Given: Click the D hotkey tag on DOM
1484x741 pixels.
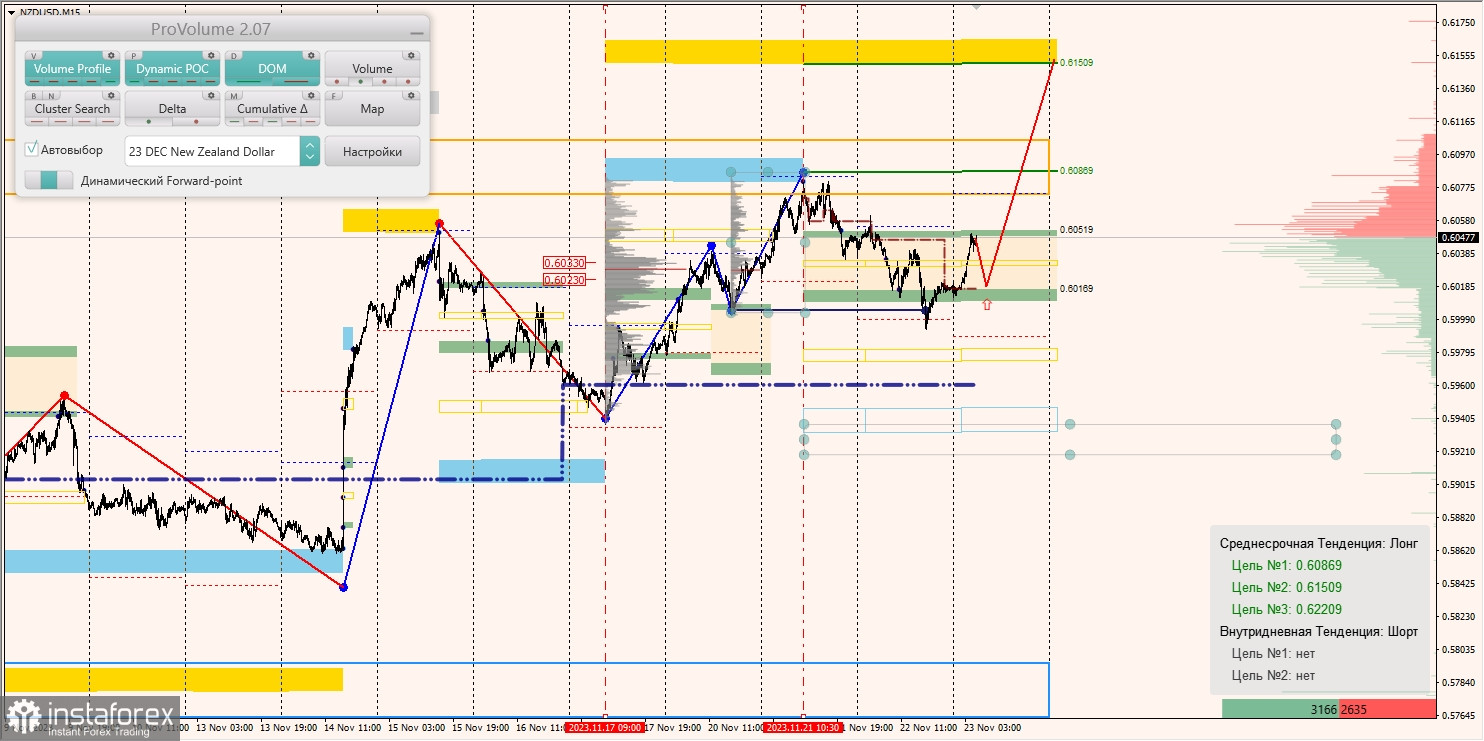Looking at the screenshot, I should click(x=235, y=56).
